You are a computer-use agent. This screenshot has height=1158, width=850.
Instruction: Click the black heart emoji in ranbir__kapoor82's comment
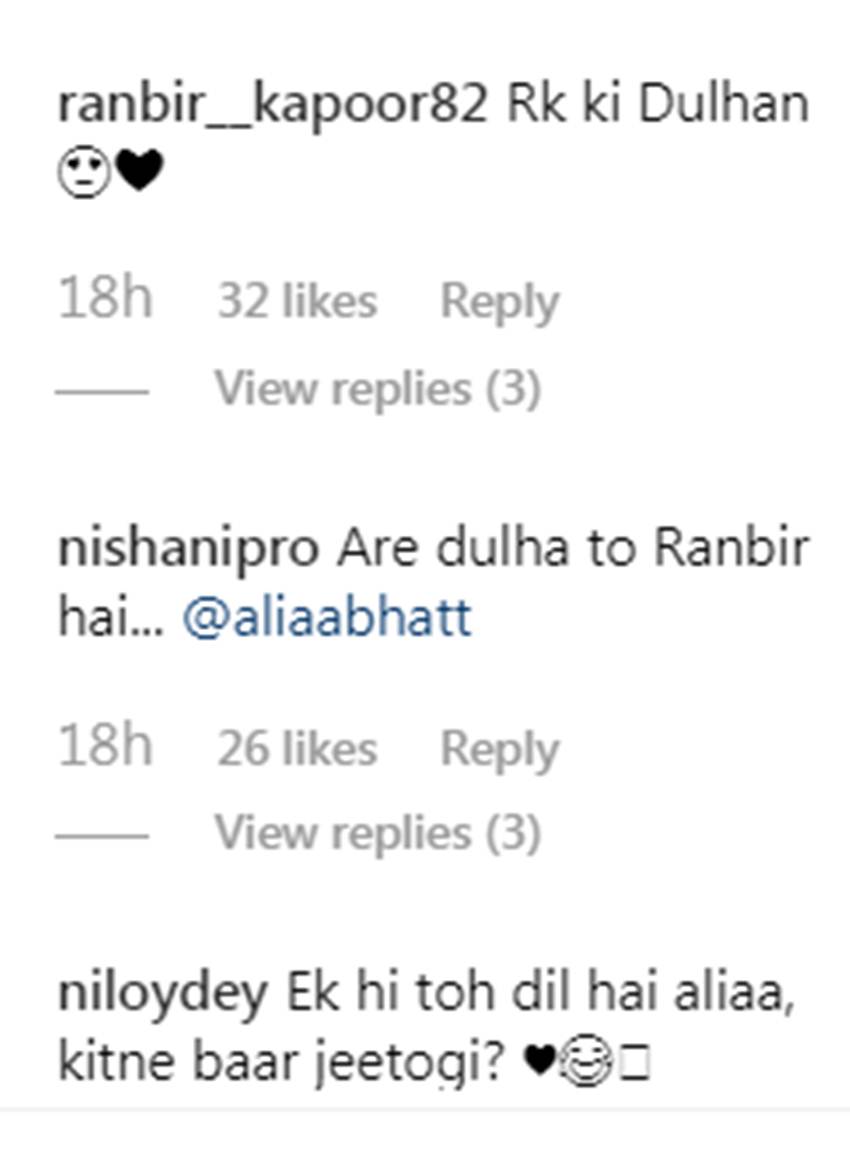[140, 171]
